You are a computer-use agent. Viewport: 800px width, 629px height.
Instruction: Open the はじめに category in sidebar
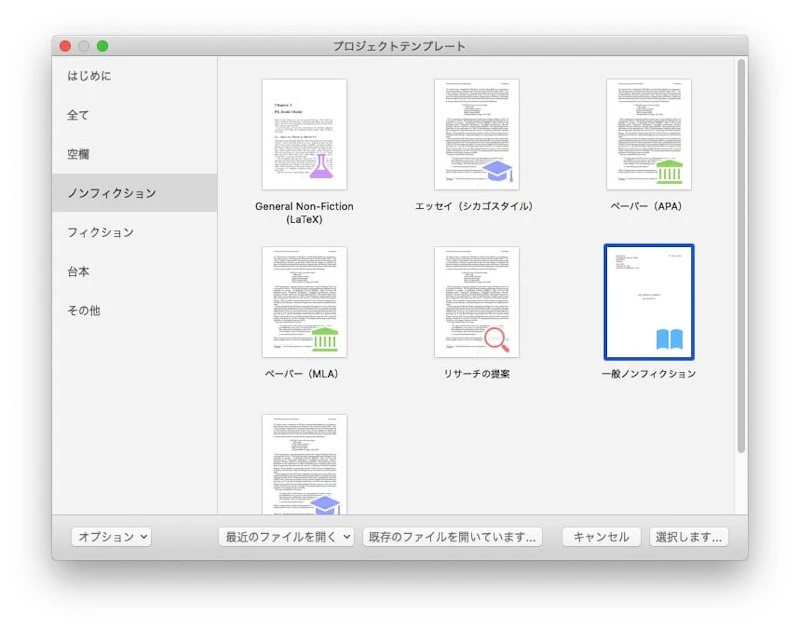pos(135,76)
